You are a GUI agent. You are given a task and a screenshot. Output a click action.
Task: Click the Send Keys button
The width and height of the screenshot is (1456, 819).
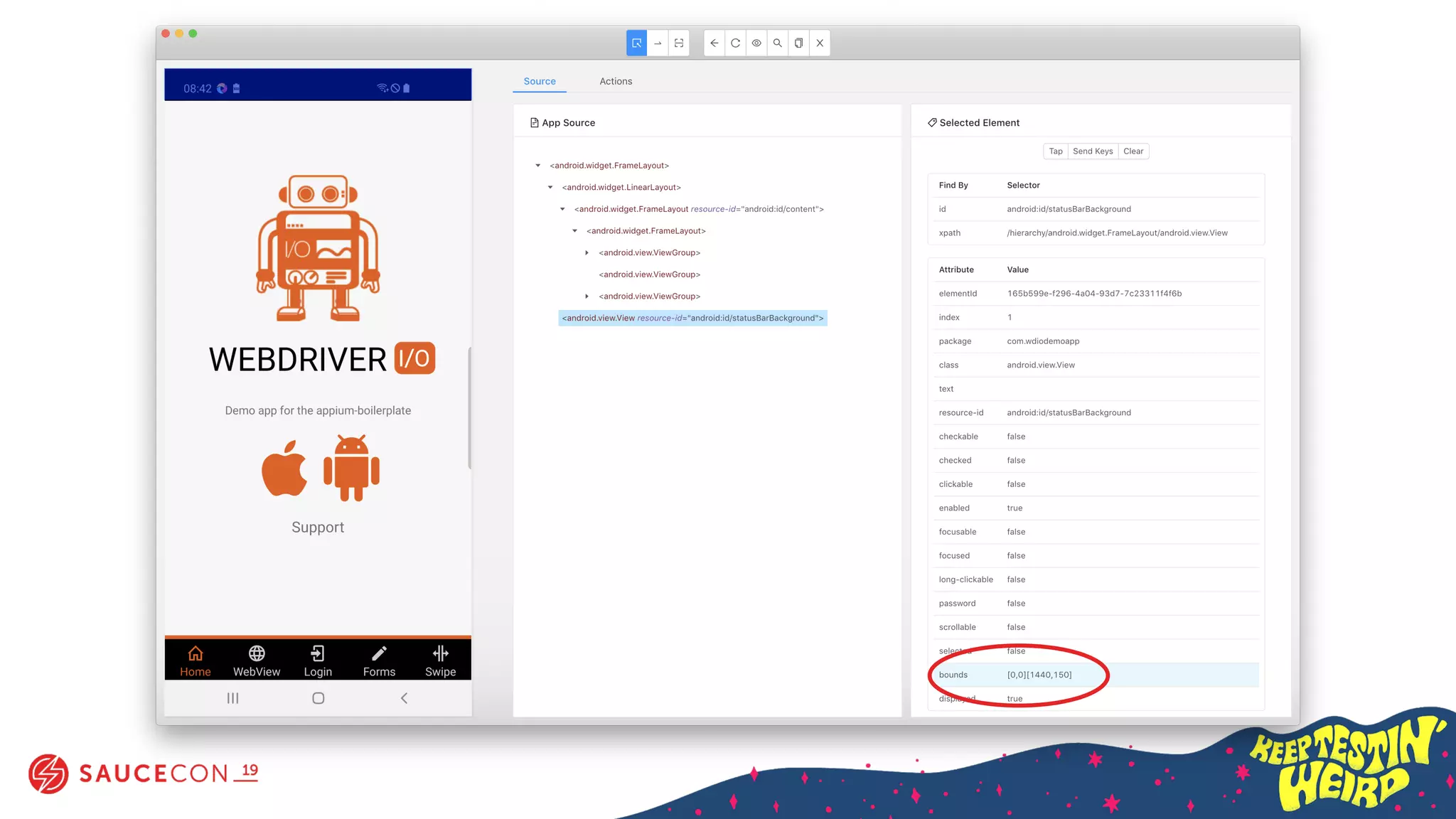1092,151
